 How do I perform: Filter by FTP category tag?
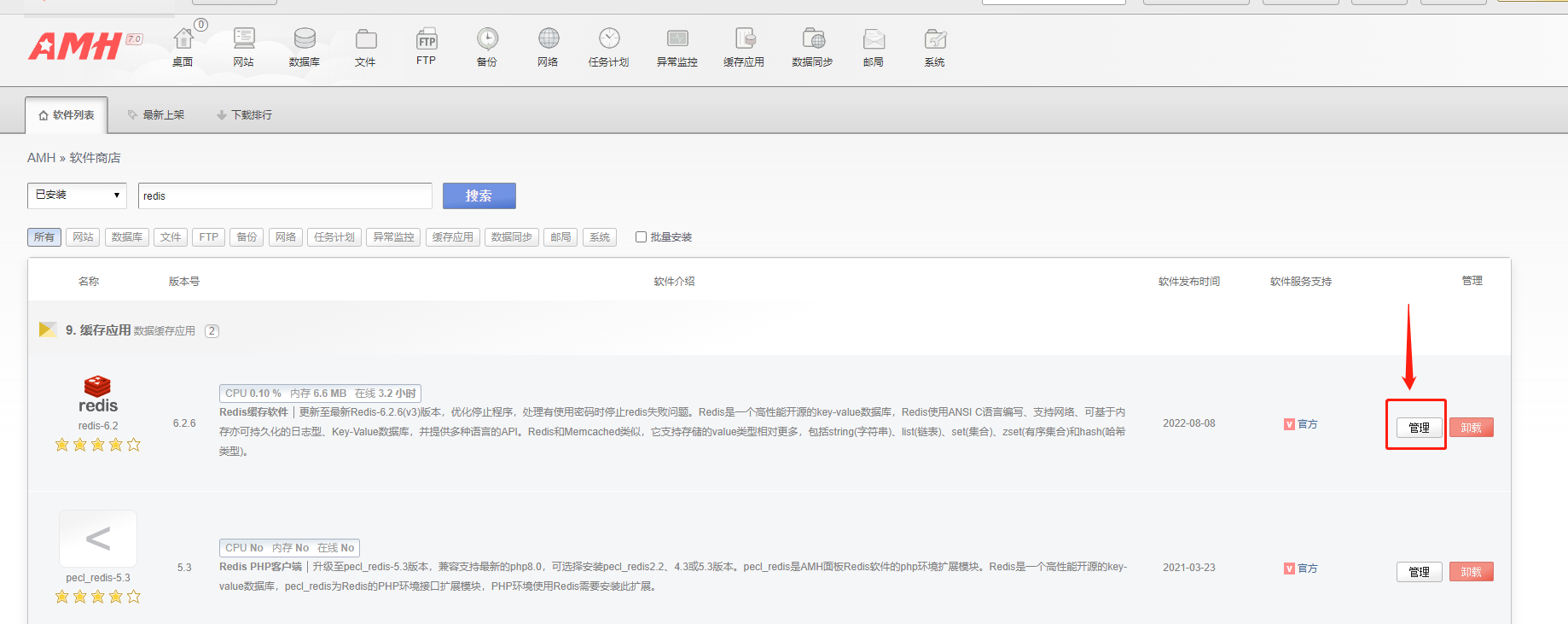[209, 237]
